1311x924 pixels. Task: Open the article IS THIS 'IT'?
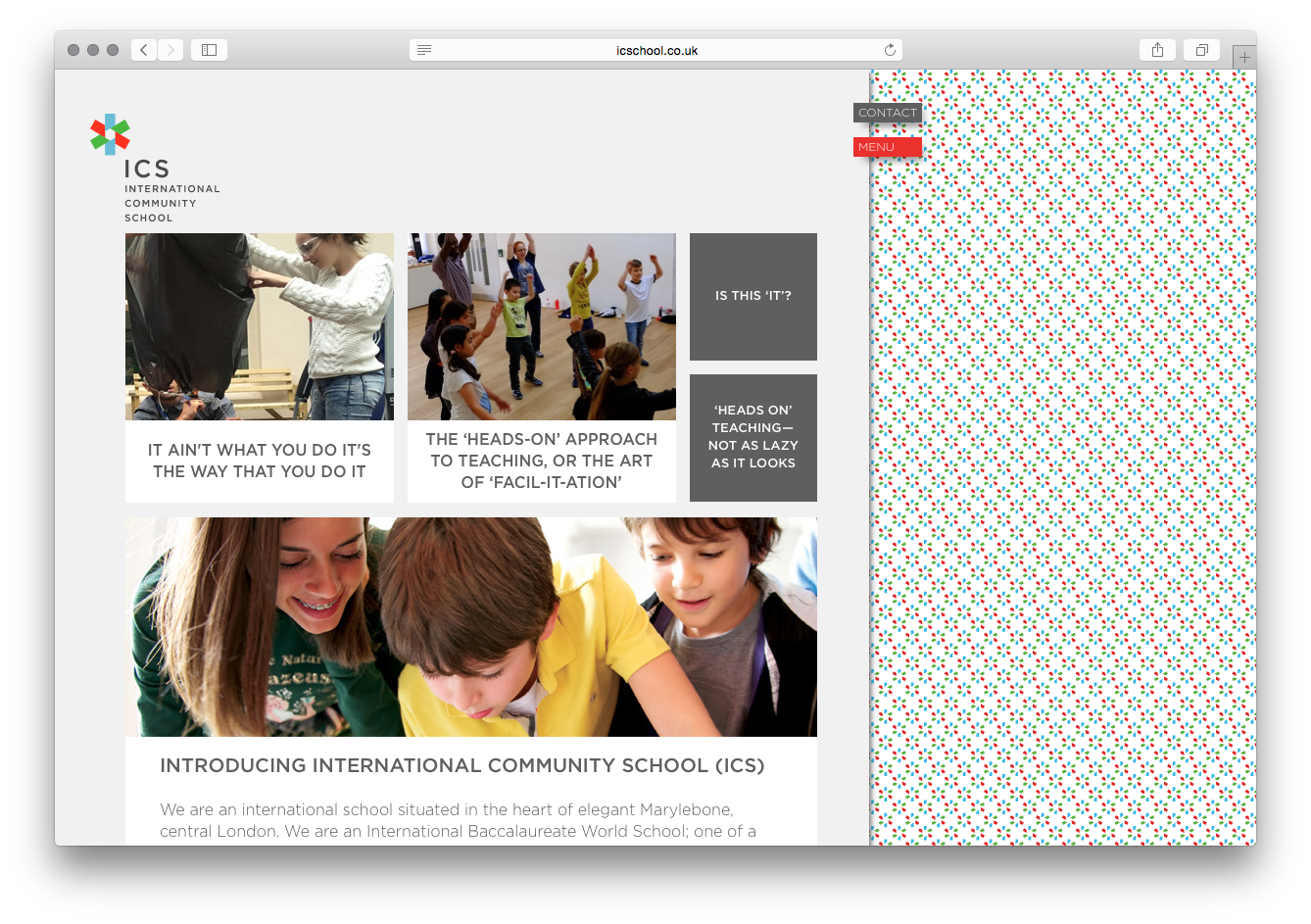tap(753, 296)
